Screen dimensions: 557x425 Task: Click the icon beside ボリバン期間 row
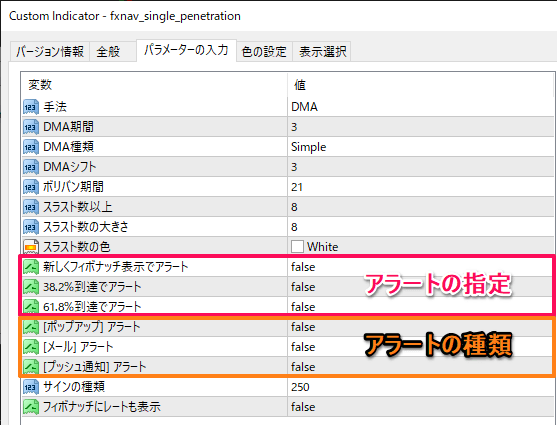[x=31, y=187]
